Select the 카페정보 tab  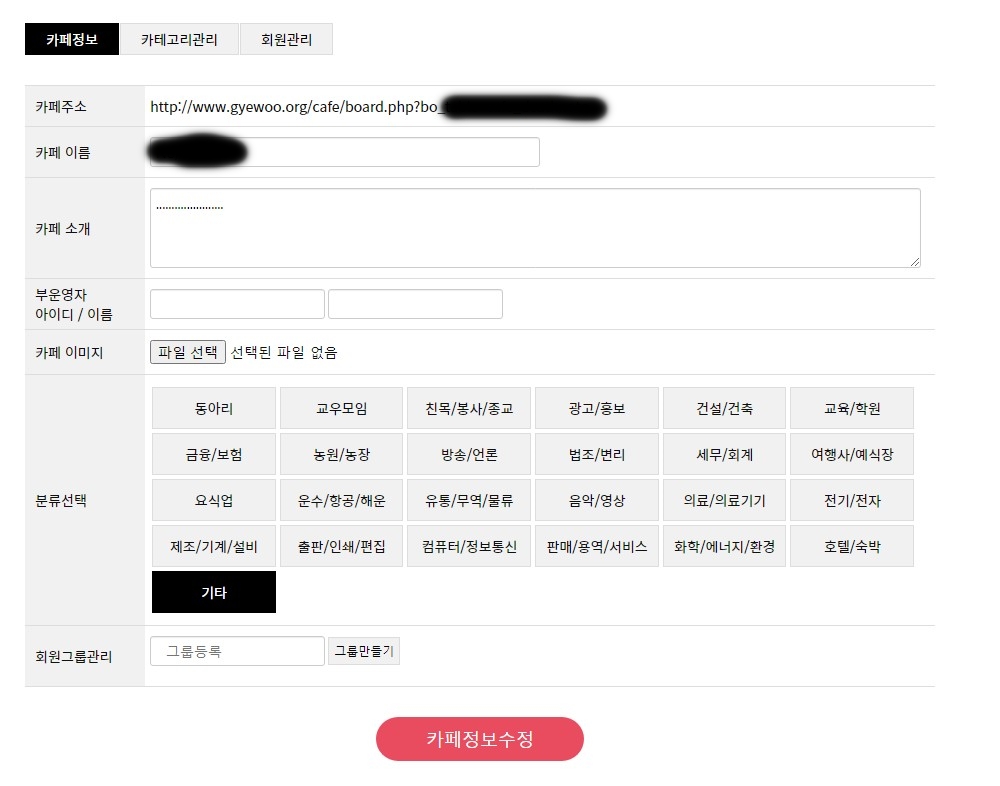click(72, 40)
